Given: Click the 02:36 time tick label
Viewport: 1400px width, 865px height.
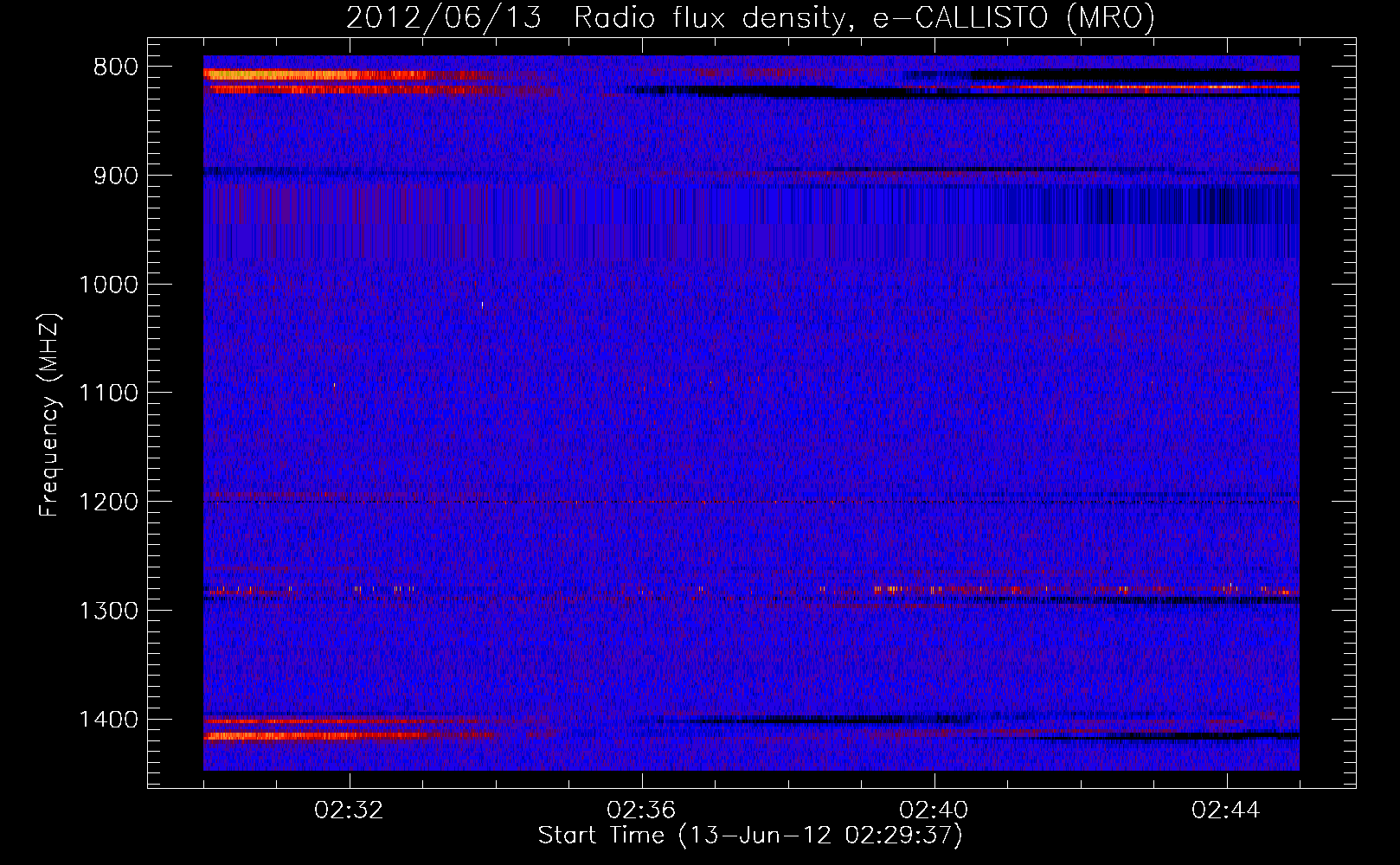Looking at the screenshot, I should (641, 811).
